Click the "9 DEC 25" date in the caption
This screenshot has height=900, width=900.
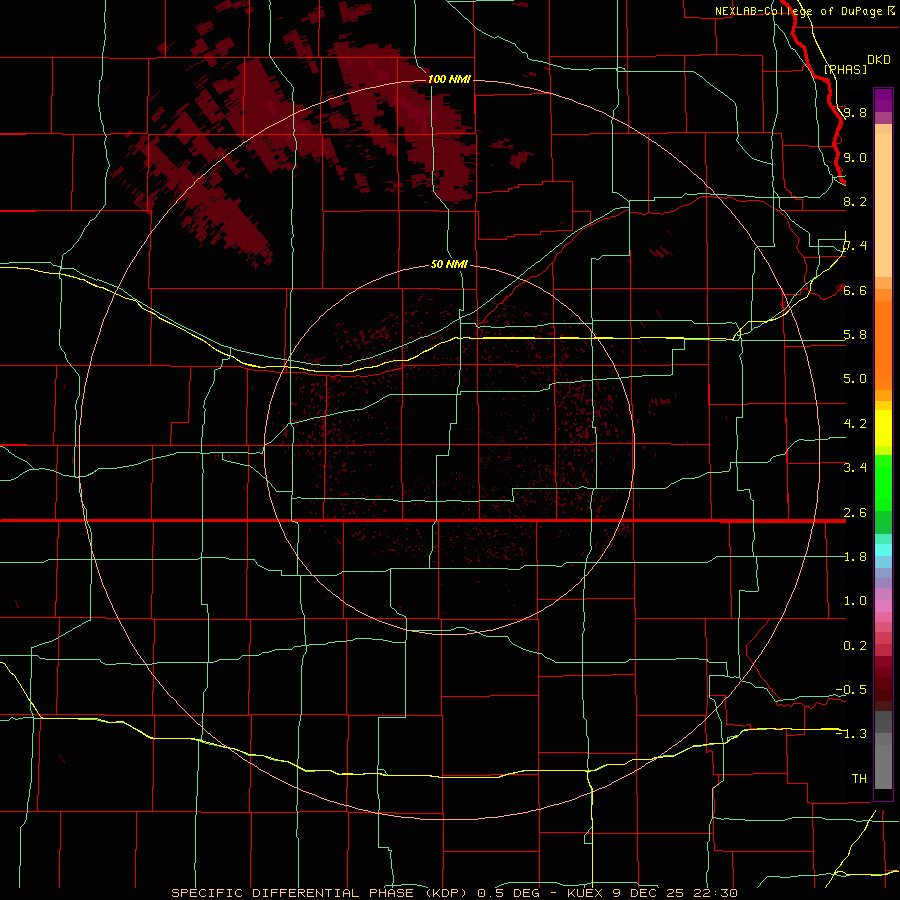tap(648, 893)
